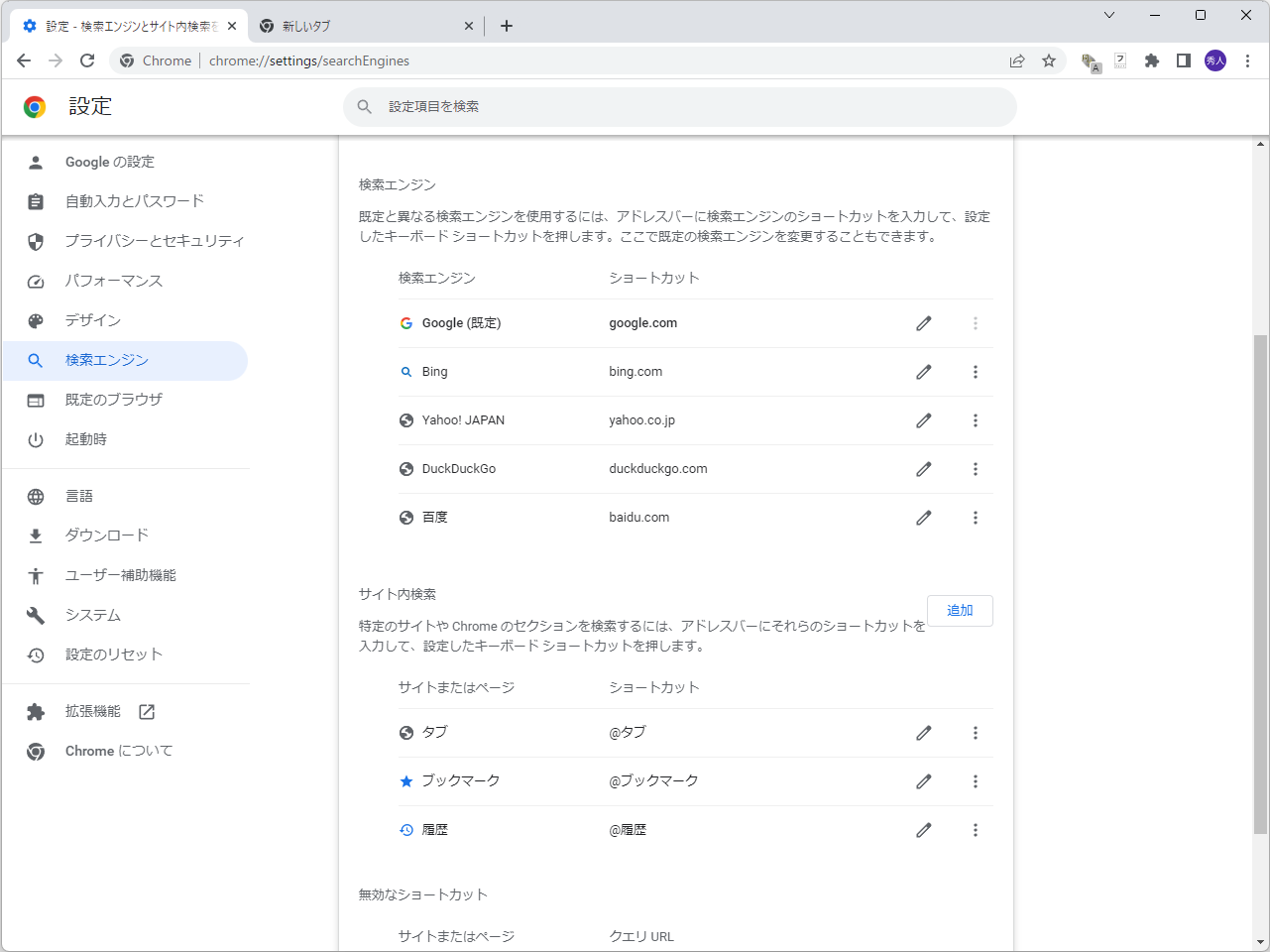Open more actions menu for 百度
The height and width of the screenshot is (952, 1270).
point(976,517)
